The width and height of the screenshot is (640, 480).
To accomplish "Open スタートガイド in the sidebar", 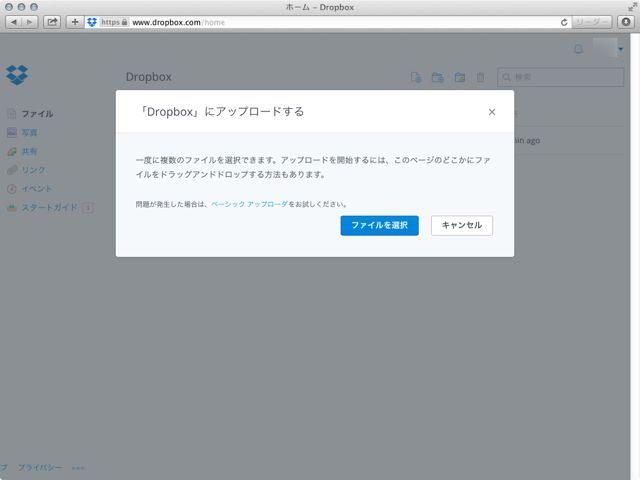I will (49, 207).
